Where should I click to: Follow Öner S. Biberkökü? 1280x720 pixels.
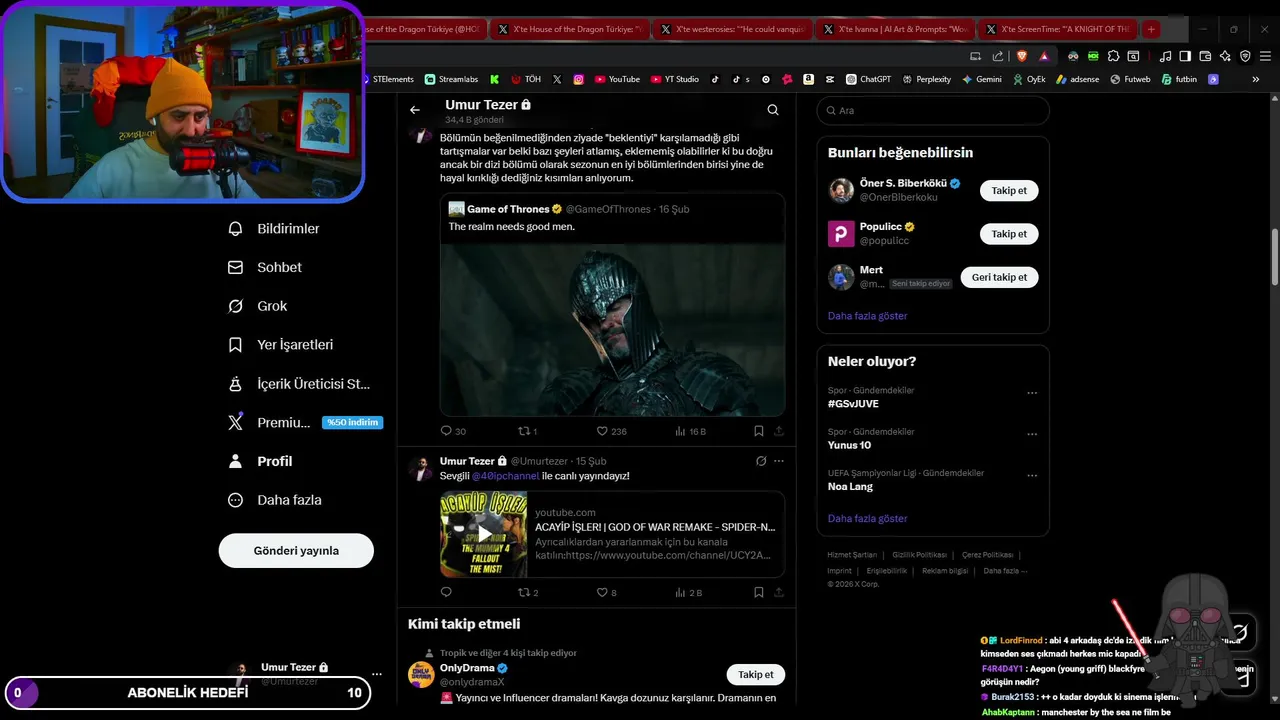coord(1009,190)
